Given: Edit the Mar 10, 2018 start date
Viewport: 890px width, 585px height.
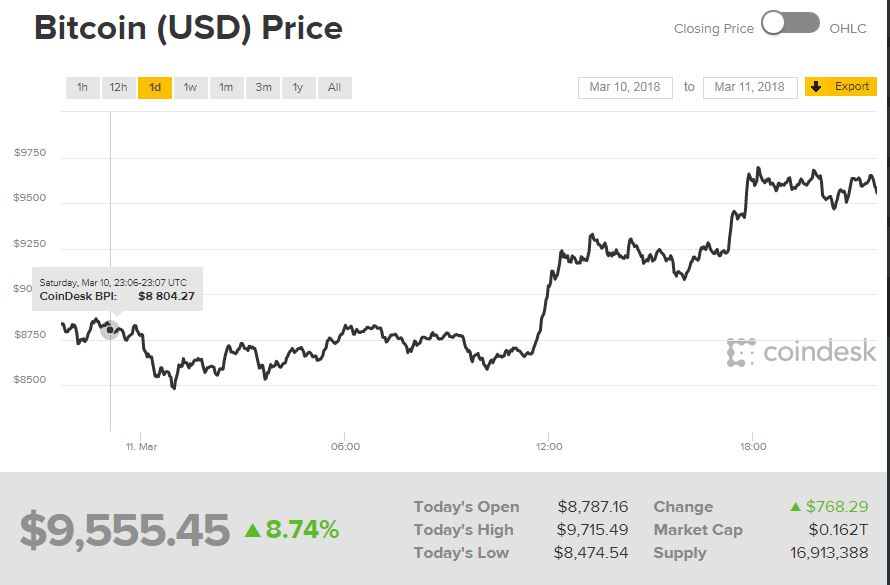Looking at the screenshot, I should 625,87.
